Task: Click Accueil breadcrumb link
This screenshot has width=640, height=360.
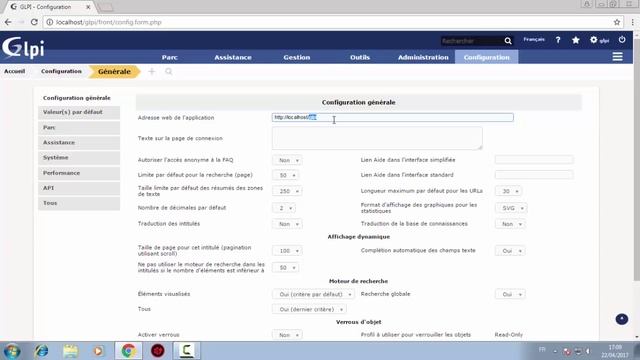Action: (15, 71)
